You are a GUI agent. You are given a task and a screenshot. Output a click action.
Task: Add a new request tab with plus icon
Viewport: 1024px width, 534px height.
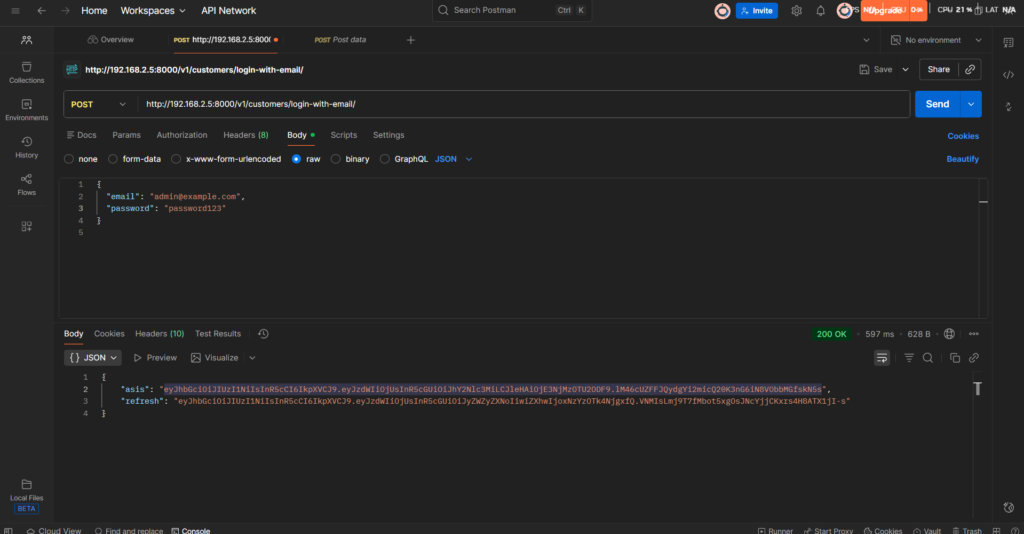410,40
